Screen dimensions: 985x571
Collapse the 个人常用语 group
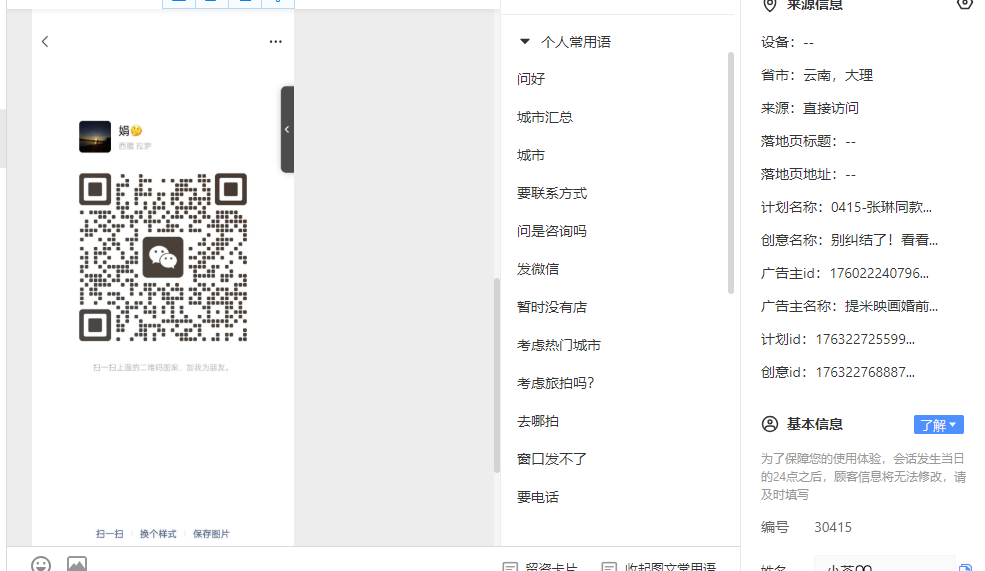(x=525, y=42)
